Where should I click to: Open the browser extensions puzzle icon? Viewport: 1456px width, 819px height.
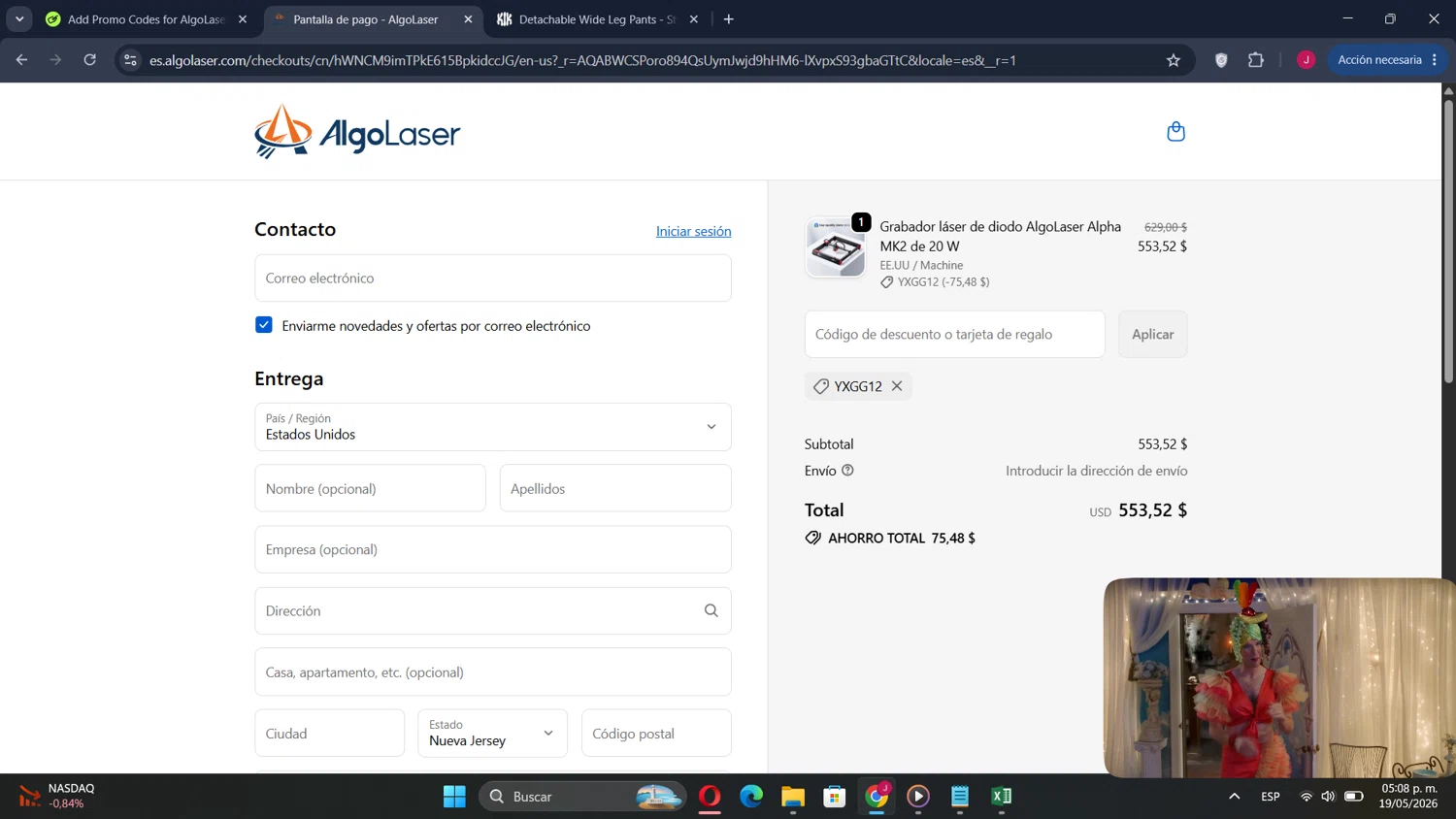point(1256,60)
